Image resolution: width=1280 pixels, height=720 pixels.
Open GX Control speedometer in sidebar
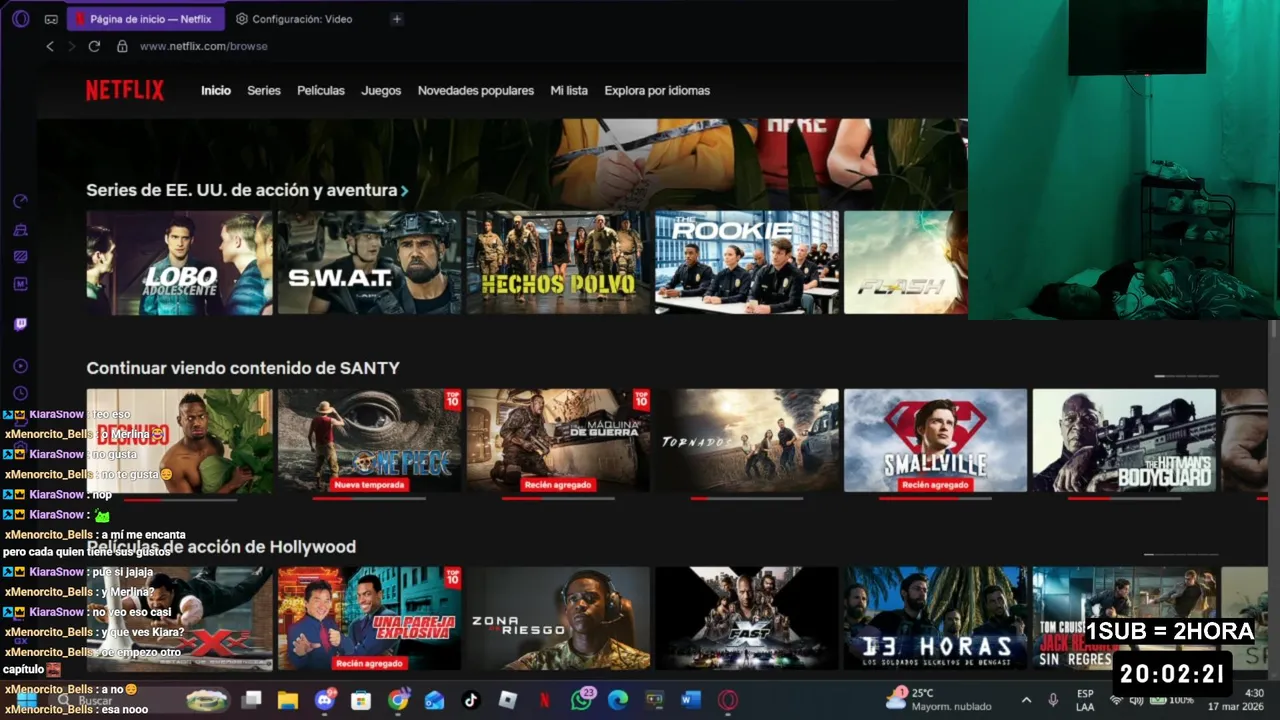(20, 201)
